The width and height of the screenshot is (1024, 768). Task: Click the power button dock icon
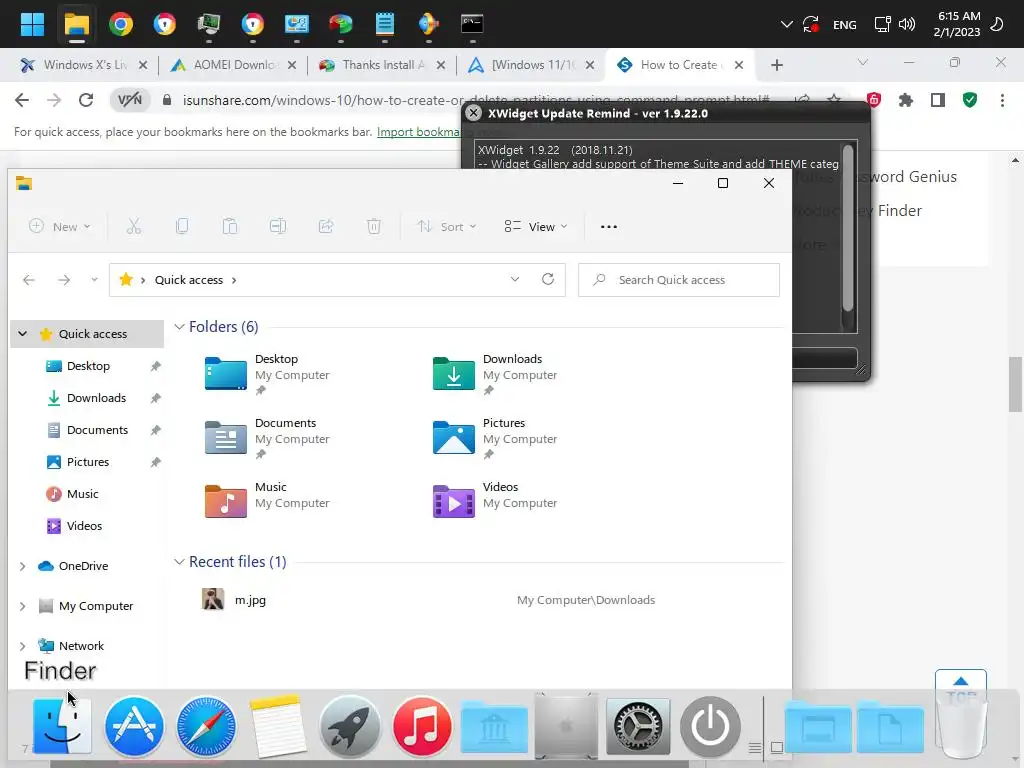(710, 726)
